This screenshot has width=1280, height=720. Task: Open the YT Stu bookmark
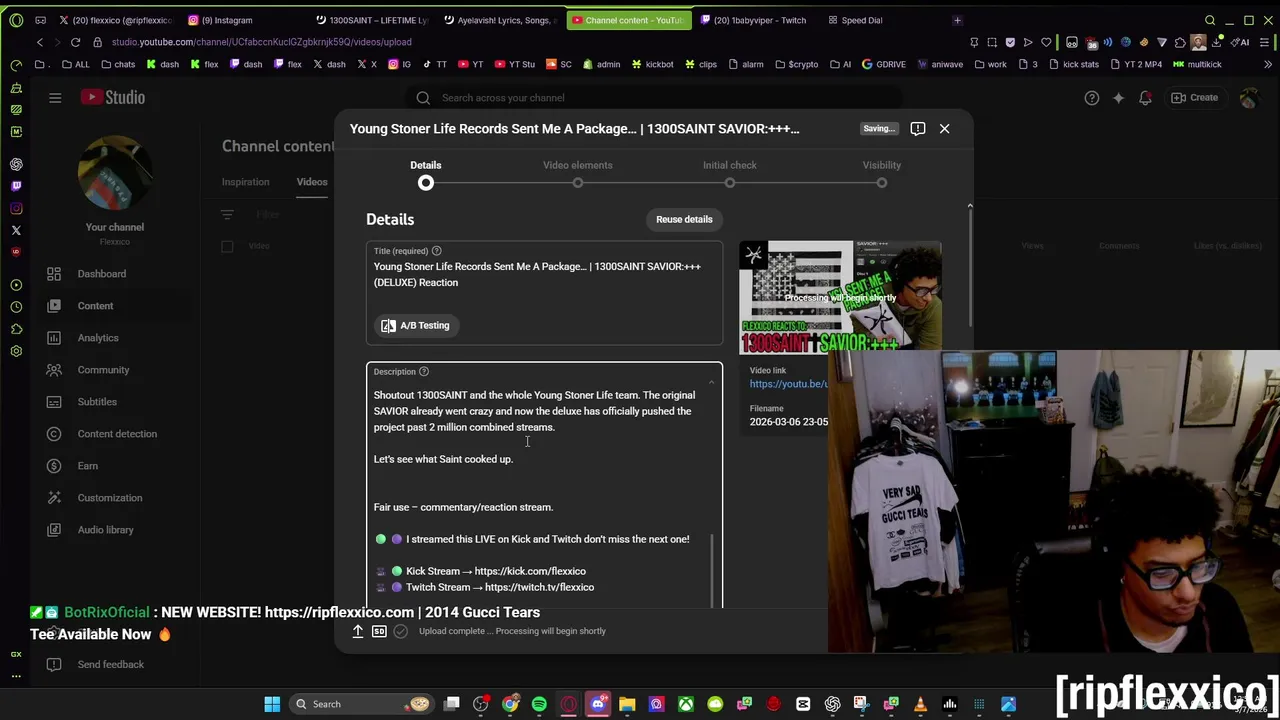pos(514,64)
